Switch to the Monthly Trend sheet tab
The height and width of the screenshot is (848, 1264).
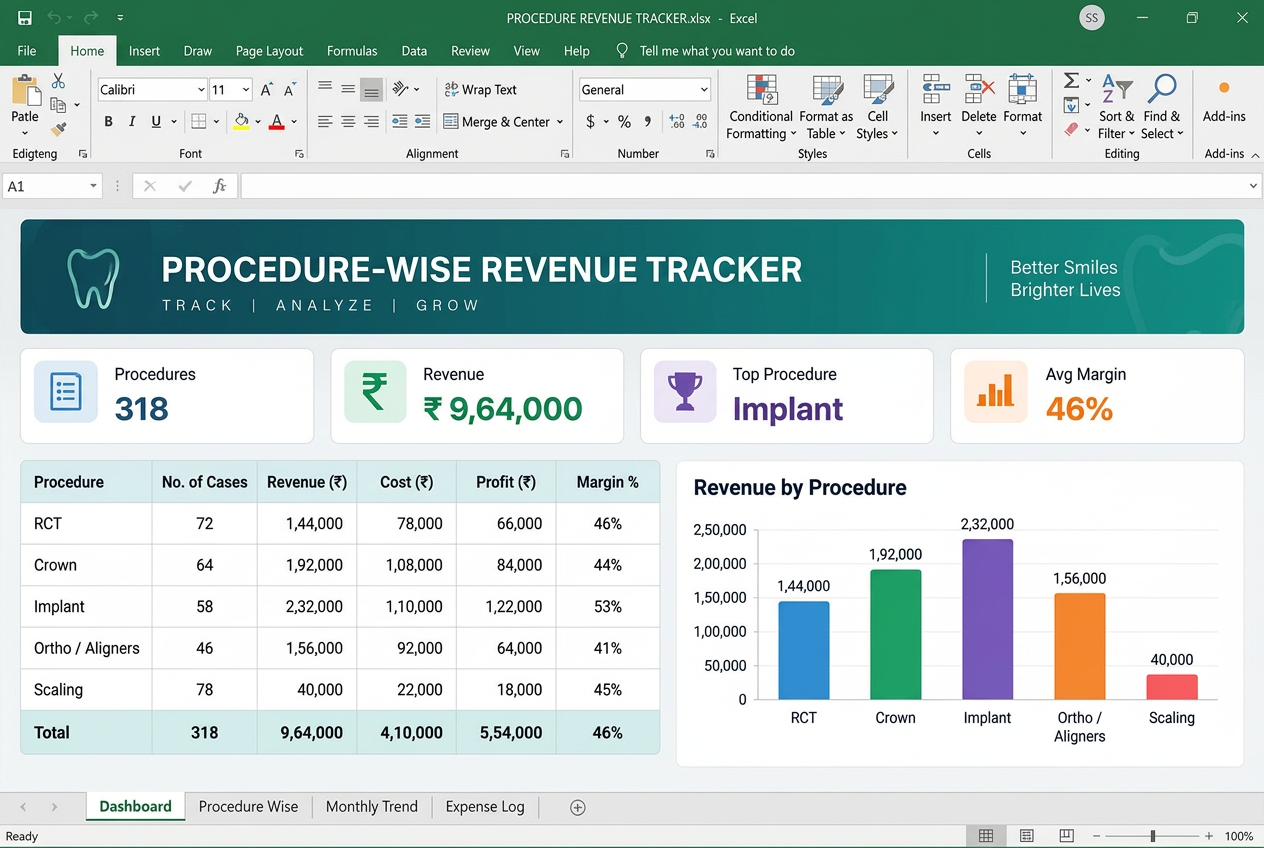click(372, 807)
